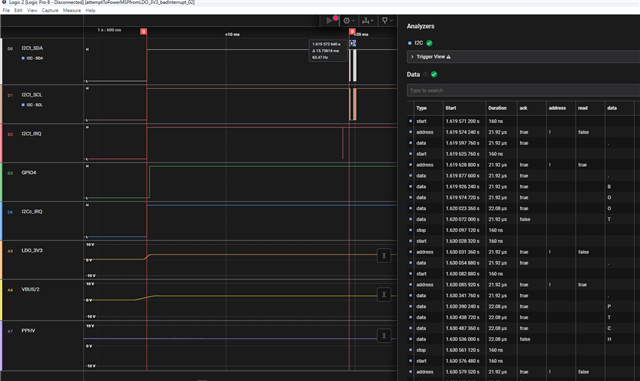Viewport: 640px width, 381px height.
Task: Select the GPIO4 channel label
Action: (x=29, y=173)
